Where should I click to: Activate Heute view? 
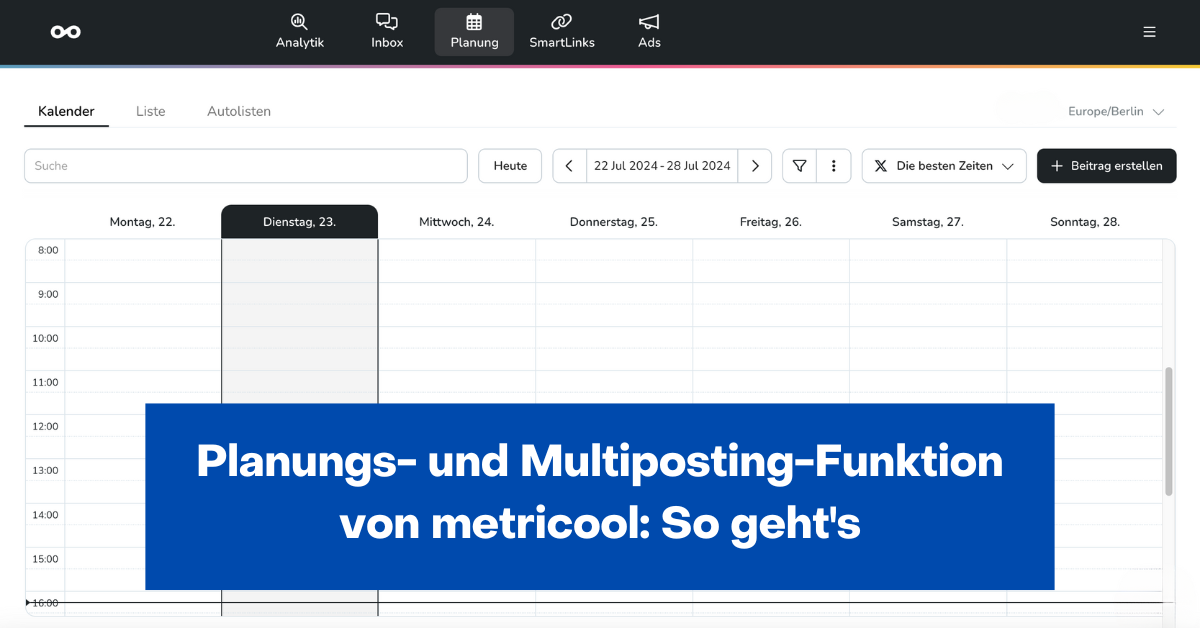click(510, 165)
